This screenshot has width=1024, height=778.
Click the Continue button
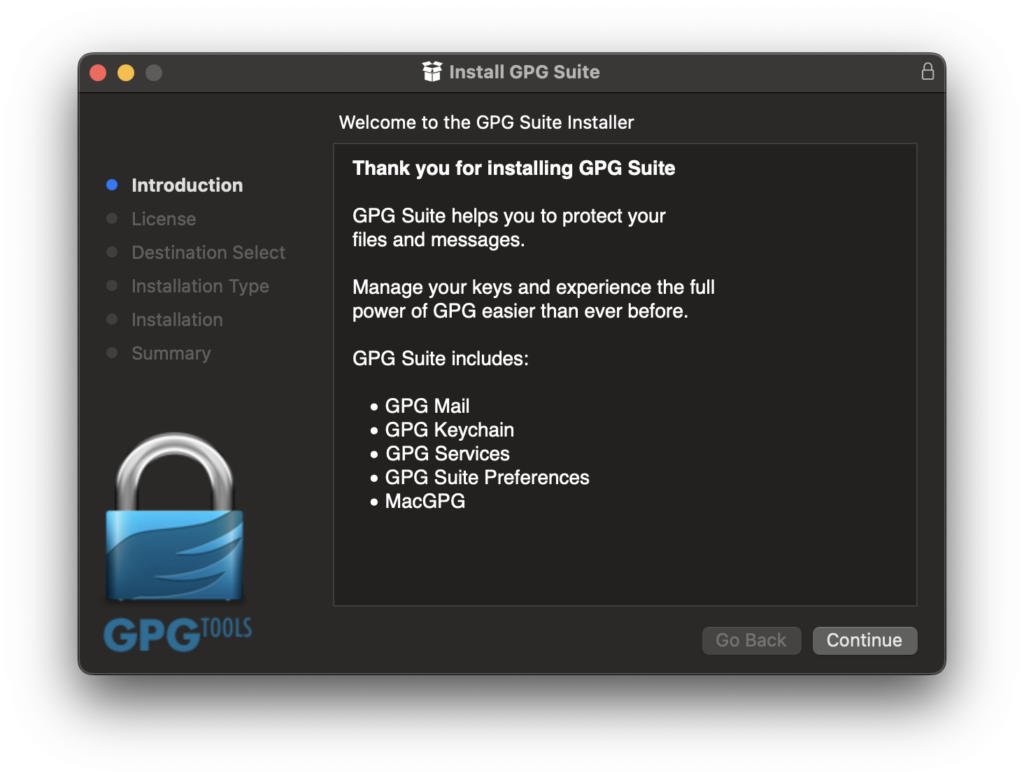click(864, 641)
